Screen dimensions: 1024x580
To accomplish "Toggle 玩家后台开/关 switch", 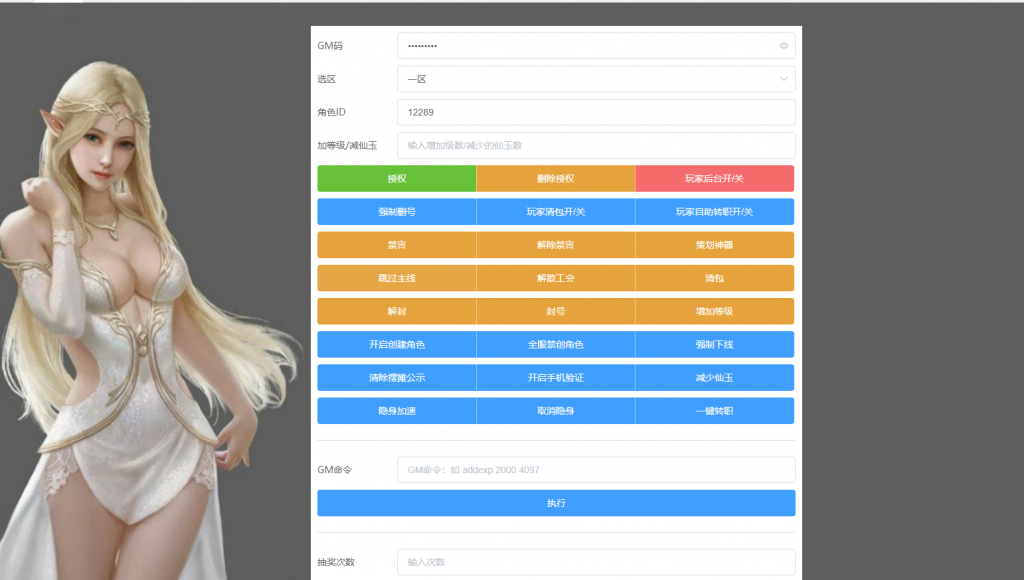I will [714, 178].
